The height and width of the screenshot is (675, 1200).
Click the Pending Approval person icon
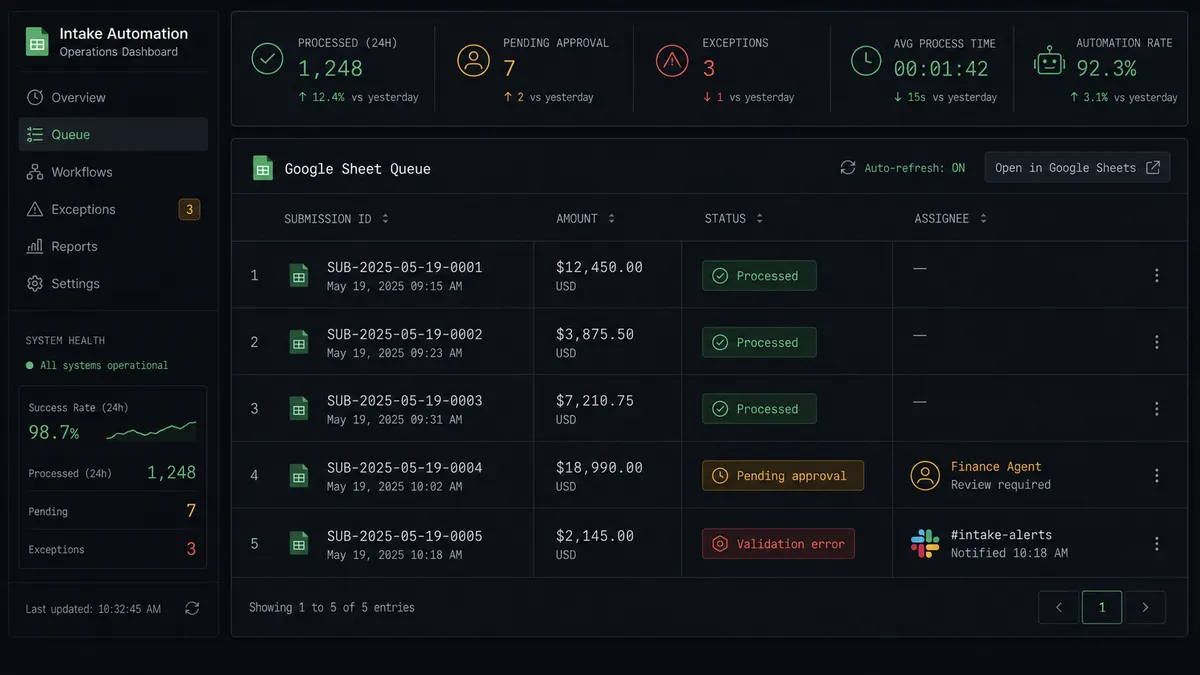tap(473, 60)
